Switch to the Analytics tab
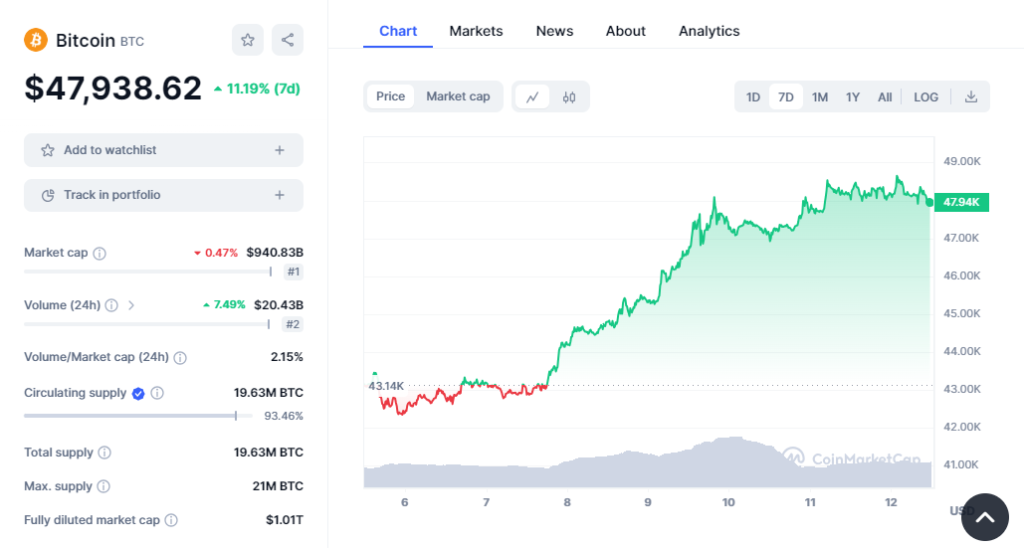 pos(709,31)
